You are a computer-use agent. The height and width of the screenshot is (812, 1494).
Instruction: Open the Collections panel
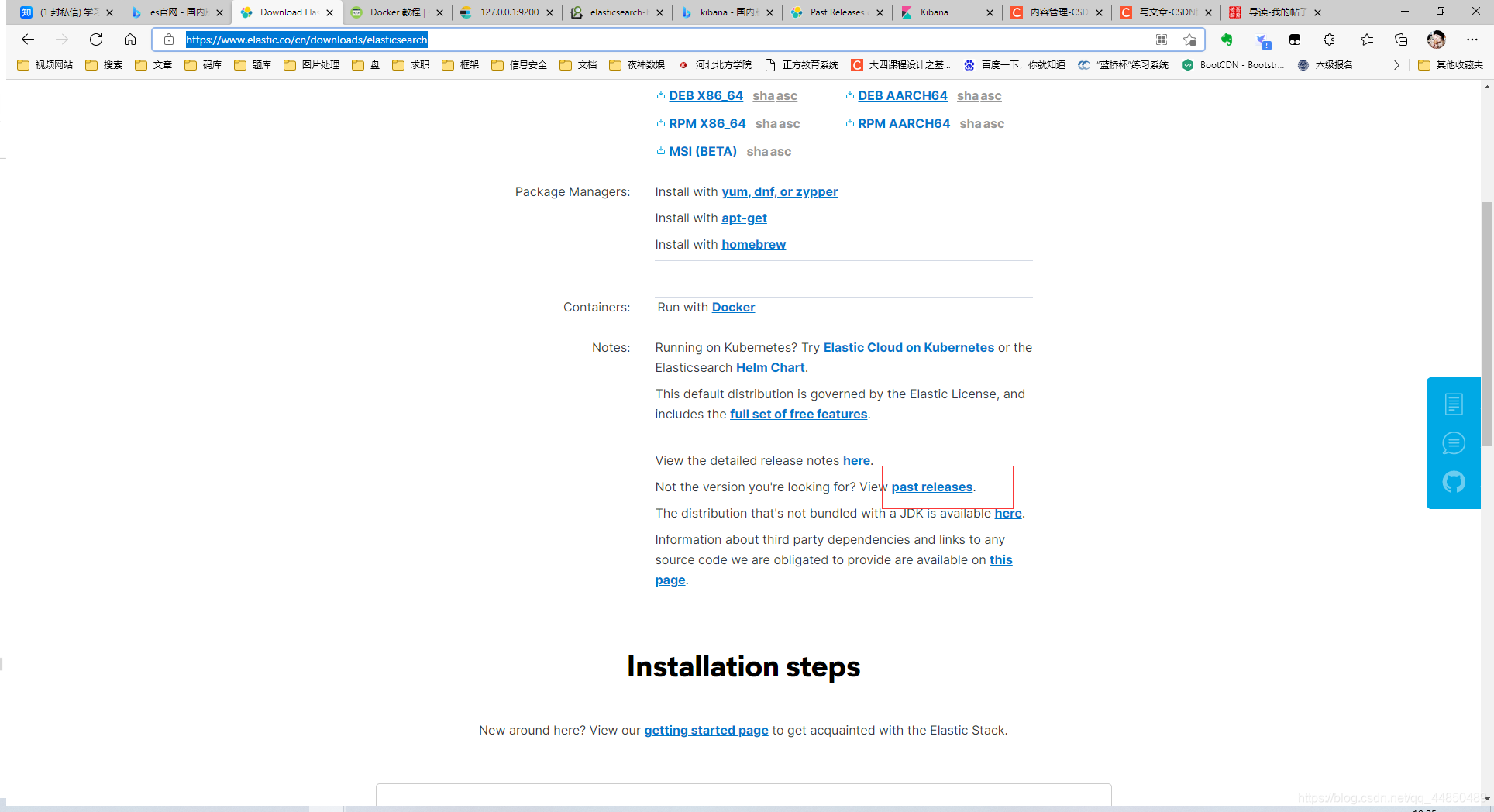coord(1401,40)
